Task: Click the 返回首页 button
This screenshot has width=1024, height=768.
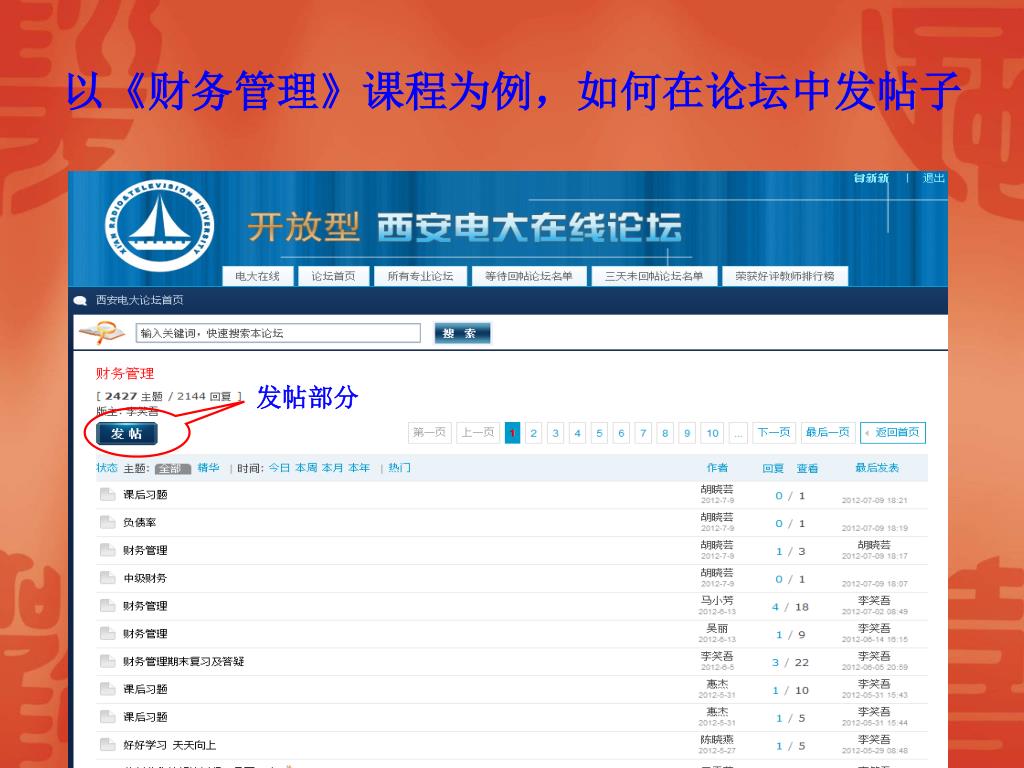Action: click(x=893, y=432)
